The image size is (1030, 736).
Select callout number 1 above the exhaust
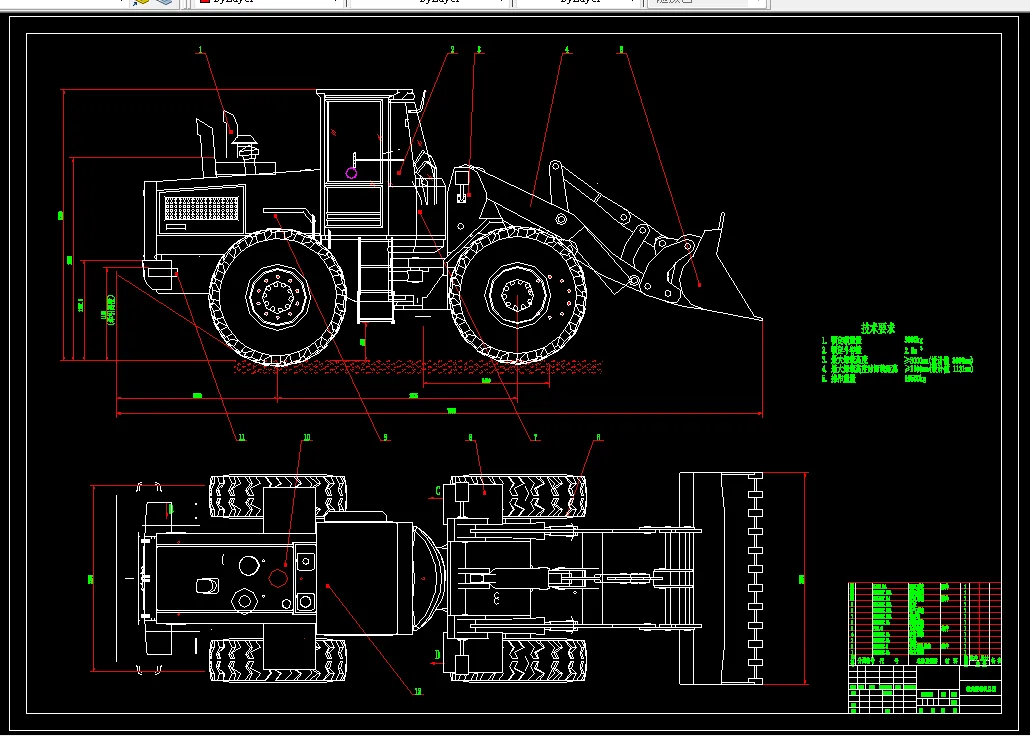click(x=200, y=49)
